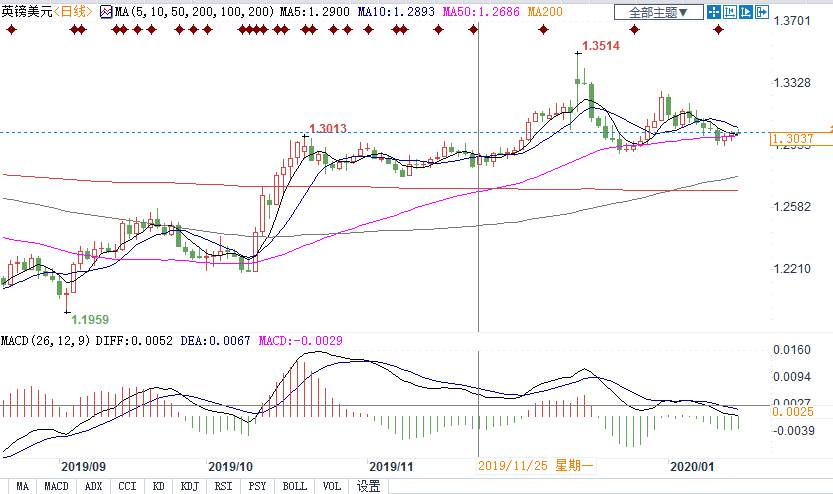Image resolution: width=833 pixels, height=494 pixels.
Task: Click the MA10:1.2893 value
Action: tap(396, 12)
